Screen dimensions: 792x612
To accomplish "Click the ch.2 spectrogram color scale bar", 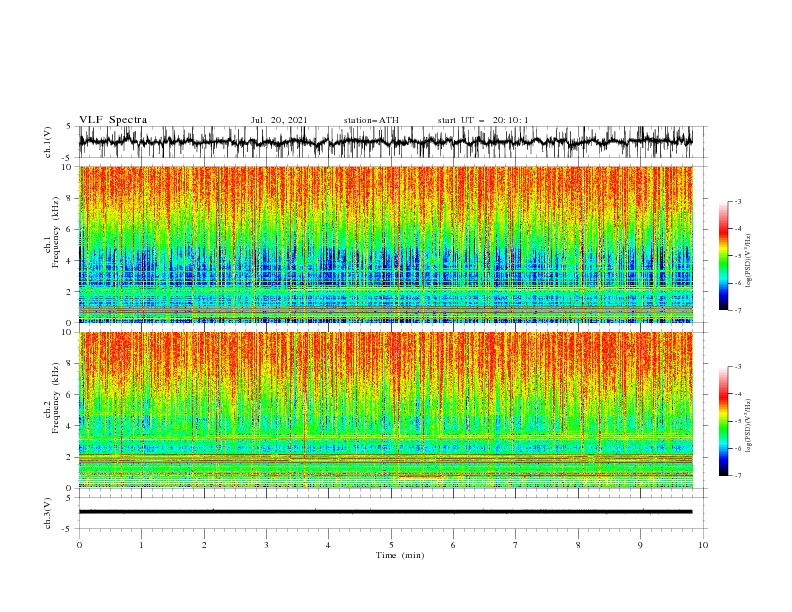I will pos(724,421).
